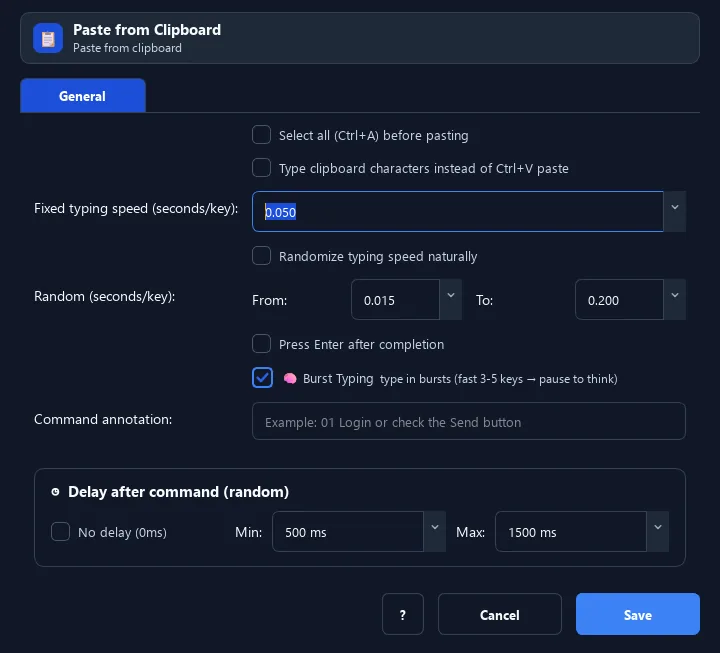Click the Fixed typing speed 0.050 field
Viewport: 720px width, 653px height.
click(458, 211)
